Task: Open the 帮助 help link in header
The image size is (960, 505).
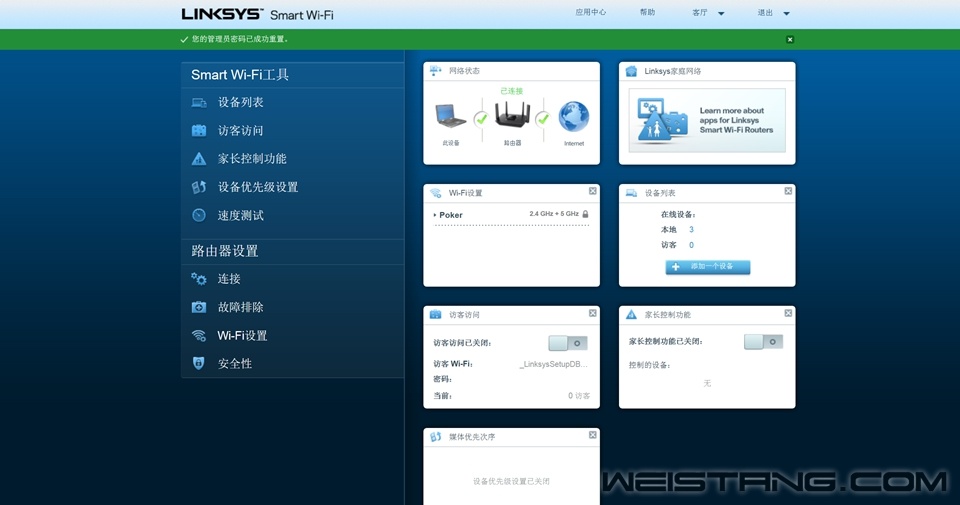Action: [x=647, y=13]
